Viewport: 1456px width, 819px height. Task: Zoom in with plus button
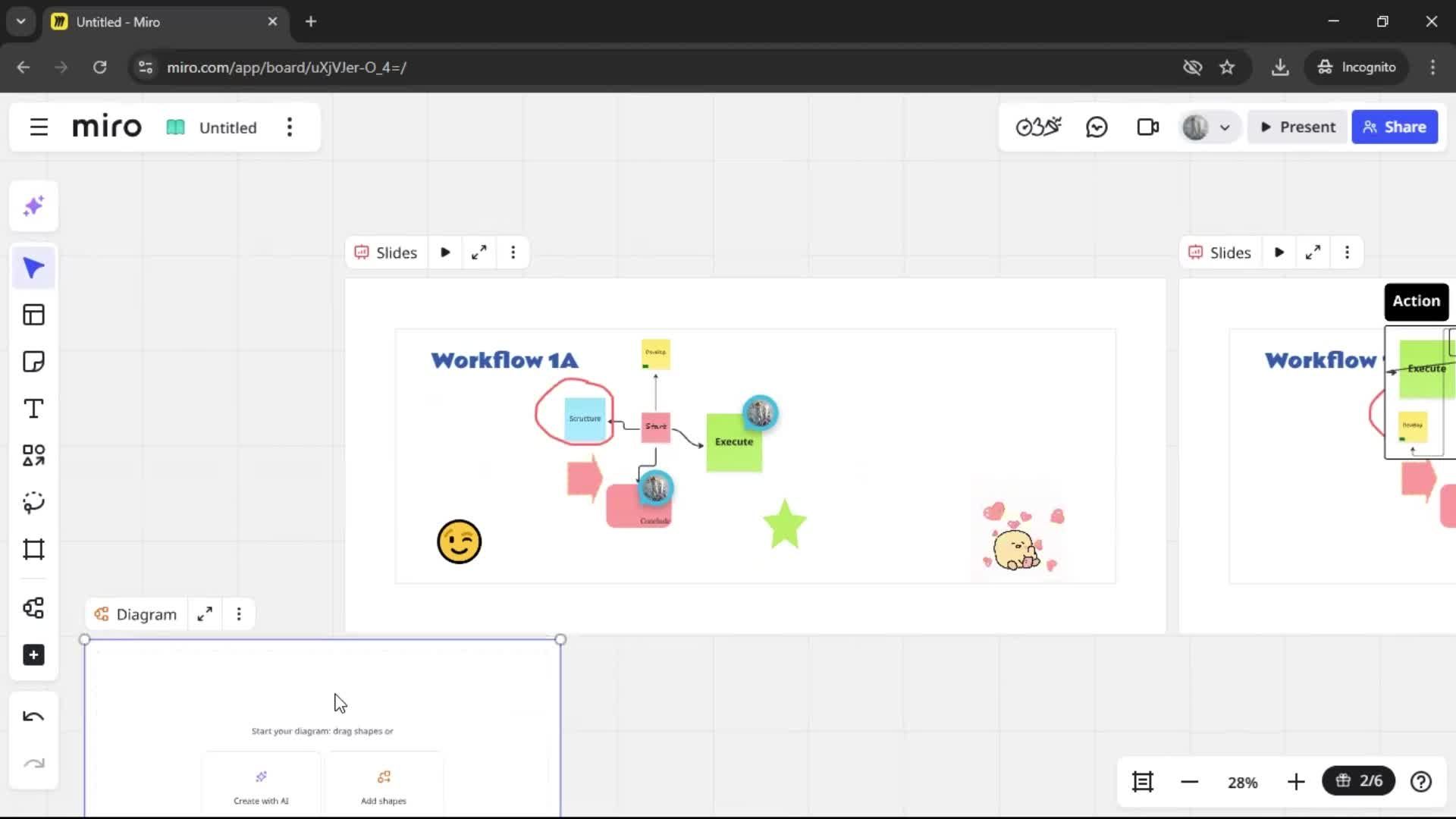click(x=1296, y=782)
